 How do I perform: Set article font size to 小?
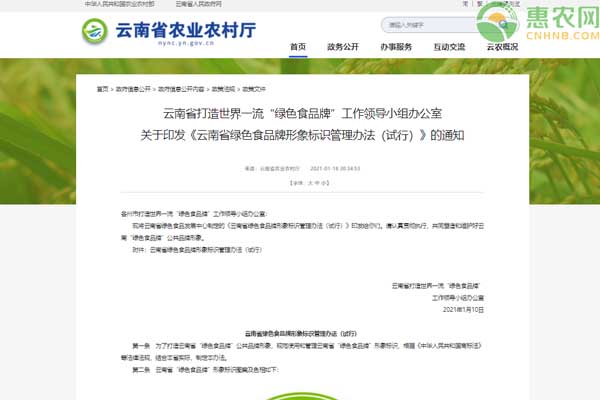click(323, 183)
